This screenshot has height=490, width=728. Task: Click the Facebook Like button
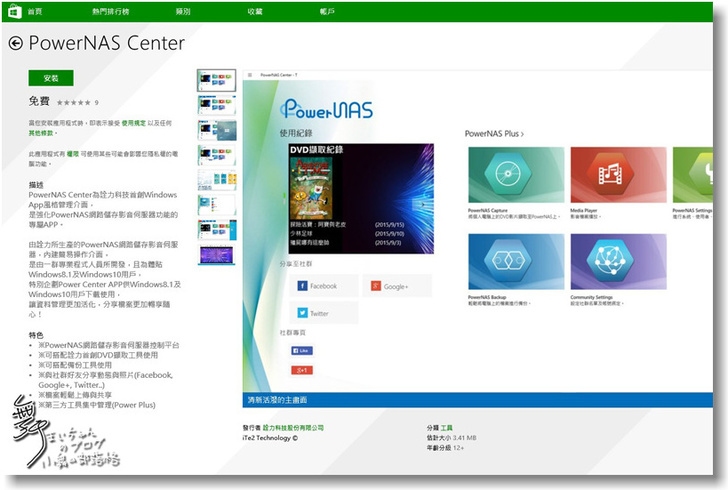pyautogui.click(x=302, y=351)
